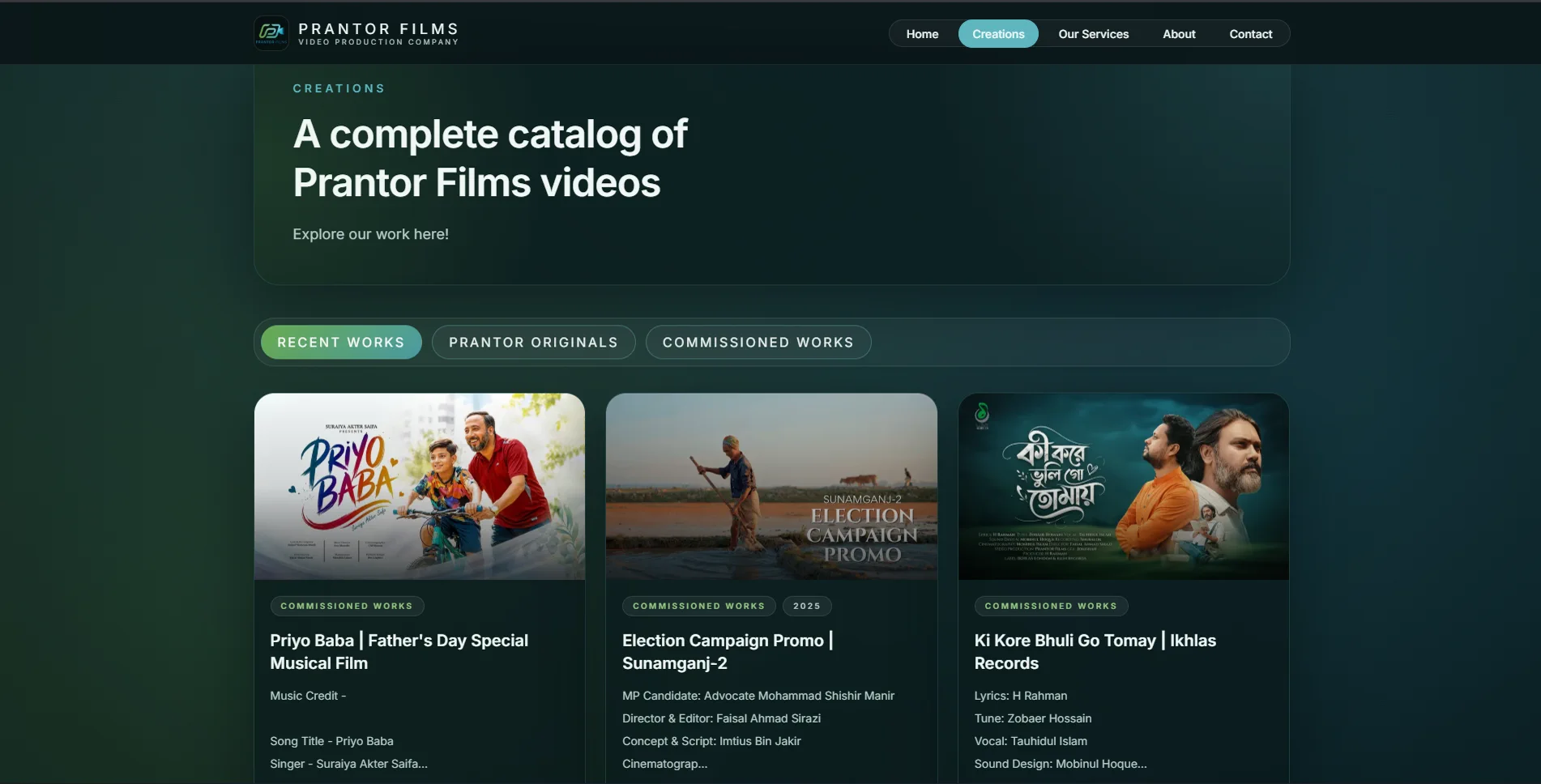The image size is (1541, 784).
Task: Click the 'Music Credit -' text
Action: click(x=308, y=696)
